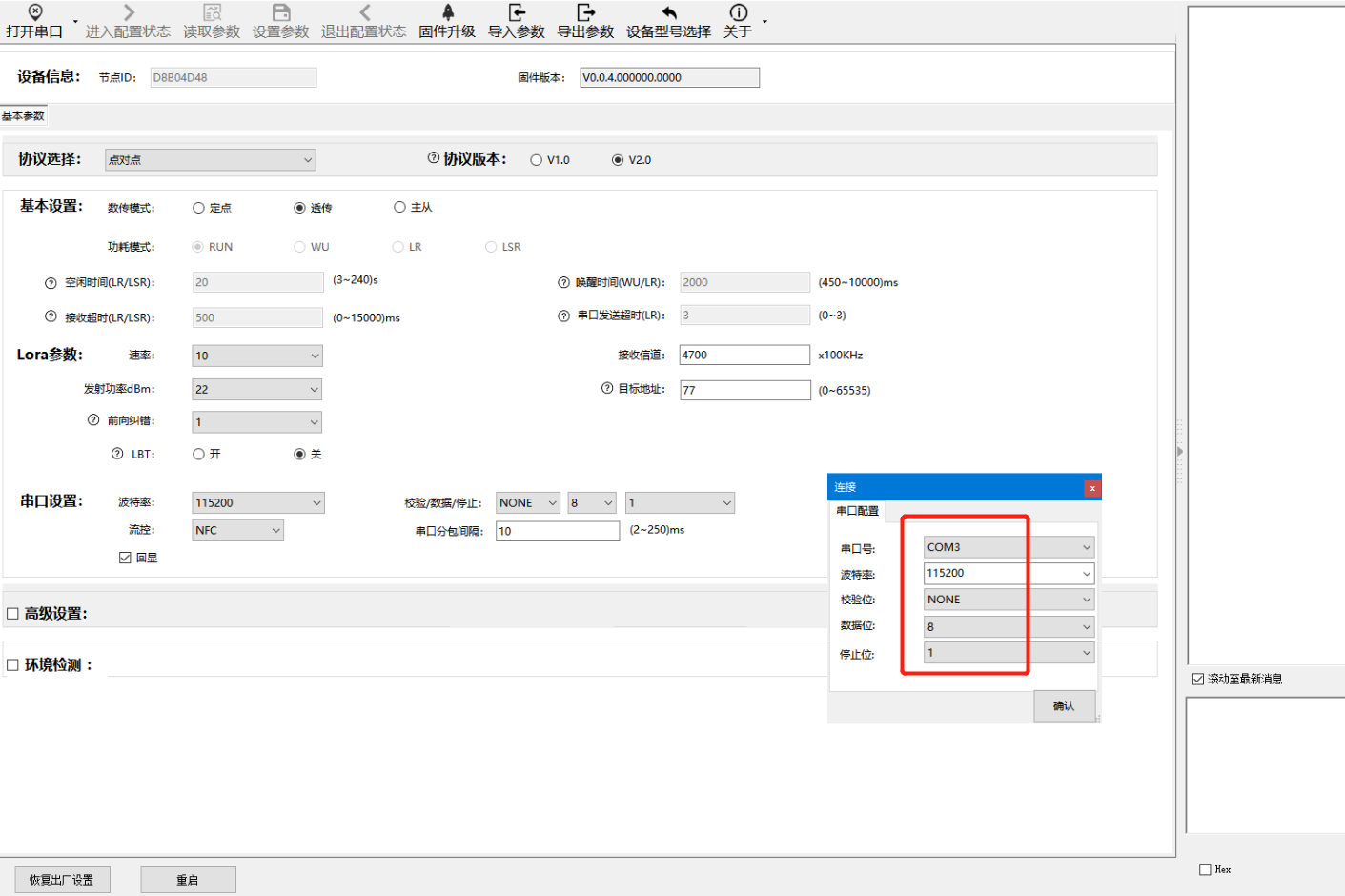
Task: Click the Import Parameters (导入参数) icon
Action: [516, 12]
